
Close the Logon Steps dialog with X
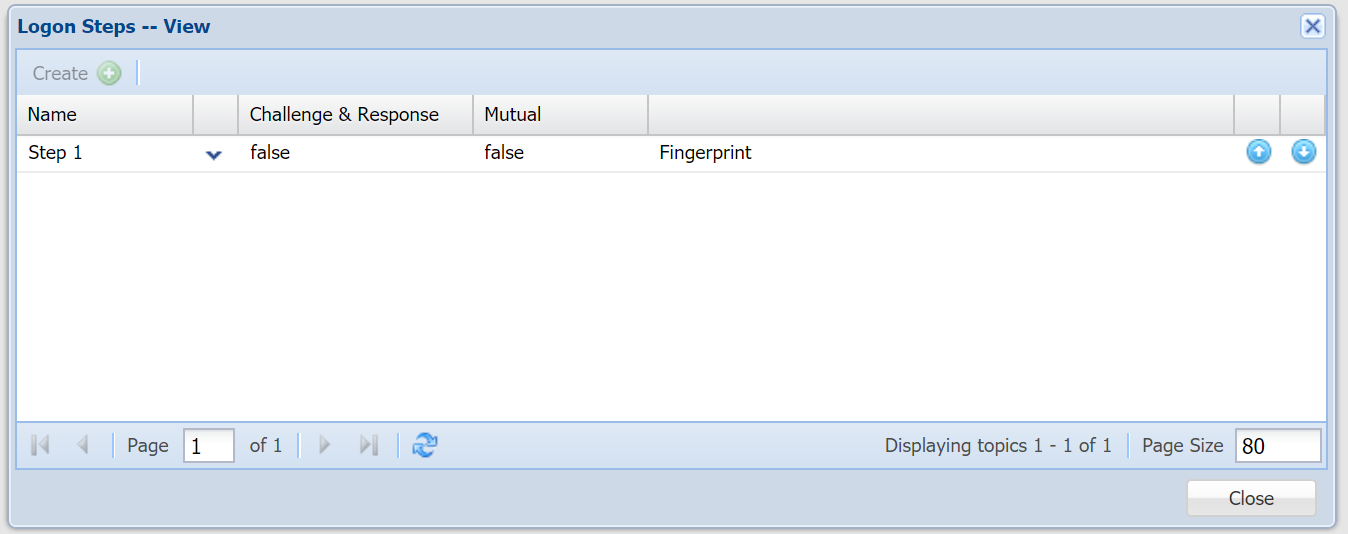click(x=1312, y=27)
